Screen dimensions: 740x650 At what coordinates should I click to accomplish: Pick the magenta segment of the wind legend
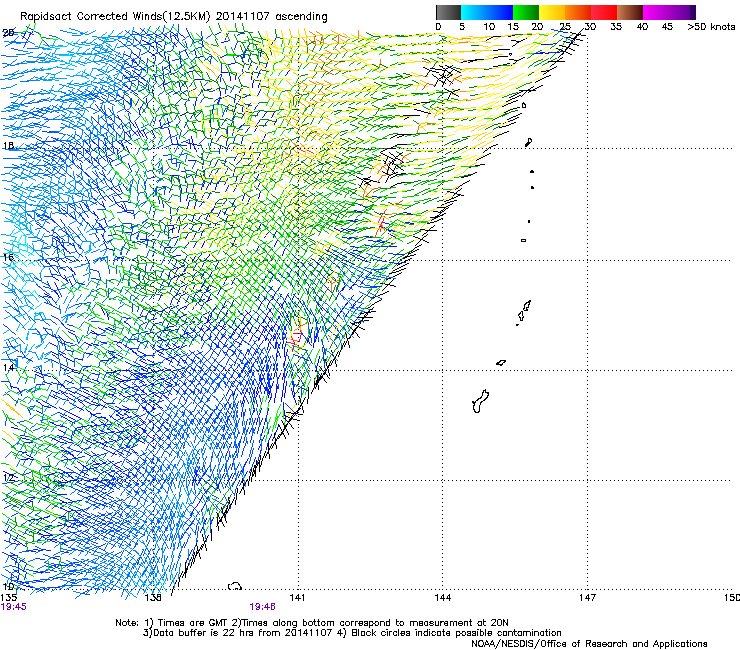coord(656,12)
